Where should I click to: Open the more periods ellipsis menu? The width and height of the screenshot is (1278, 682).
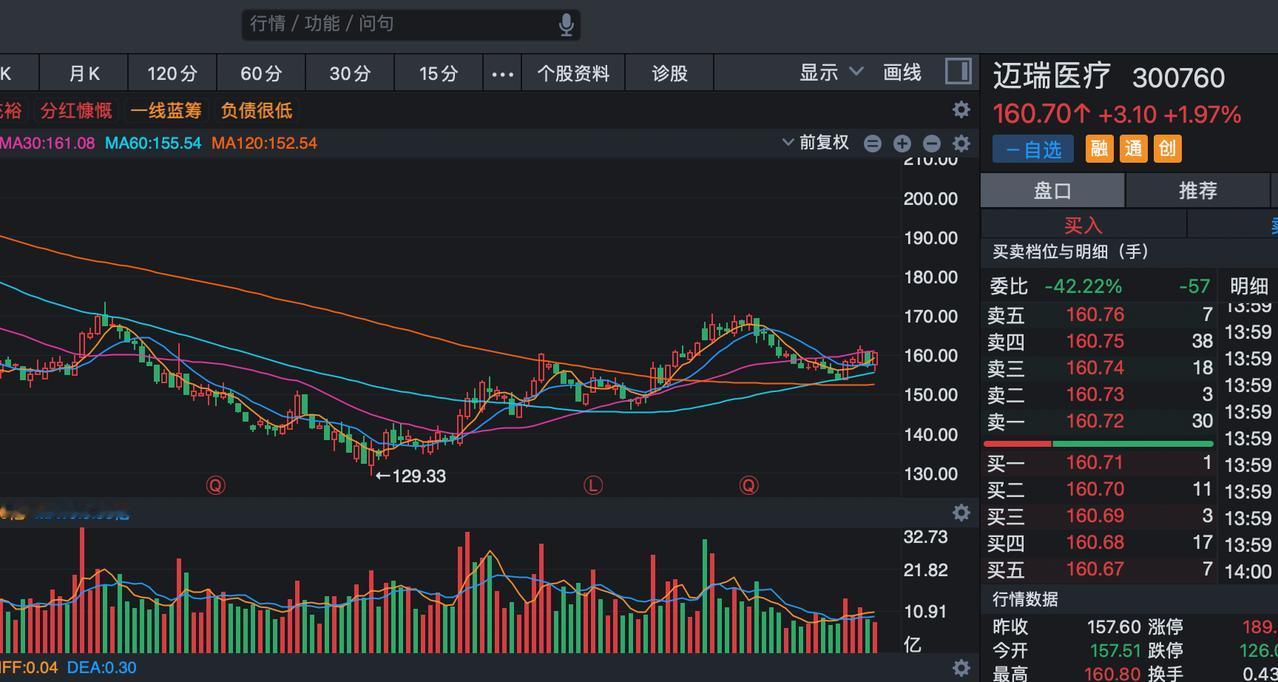[x=502, y=73]
